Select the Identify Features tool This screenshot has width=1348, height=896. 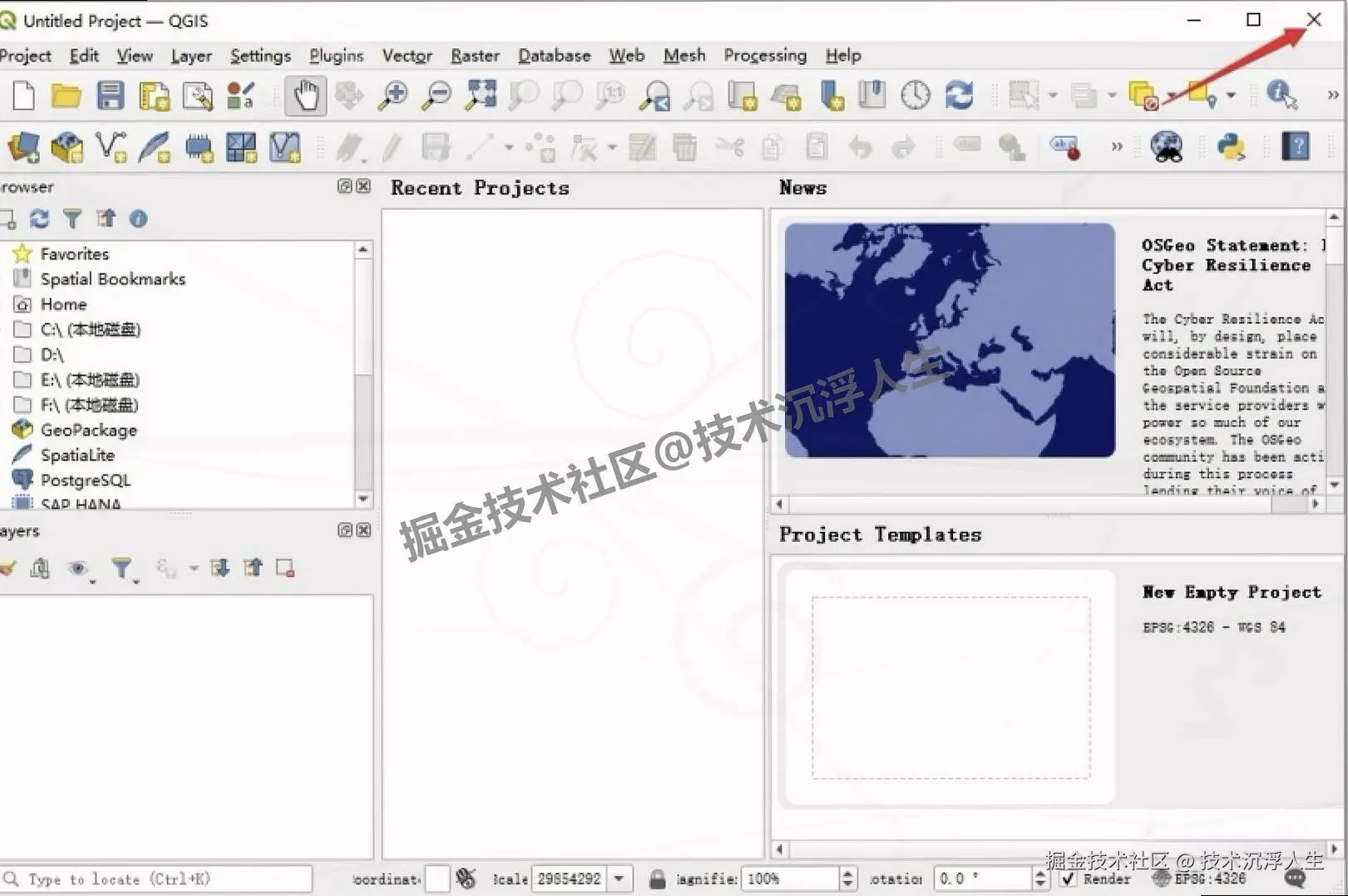click(1281, 95)
